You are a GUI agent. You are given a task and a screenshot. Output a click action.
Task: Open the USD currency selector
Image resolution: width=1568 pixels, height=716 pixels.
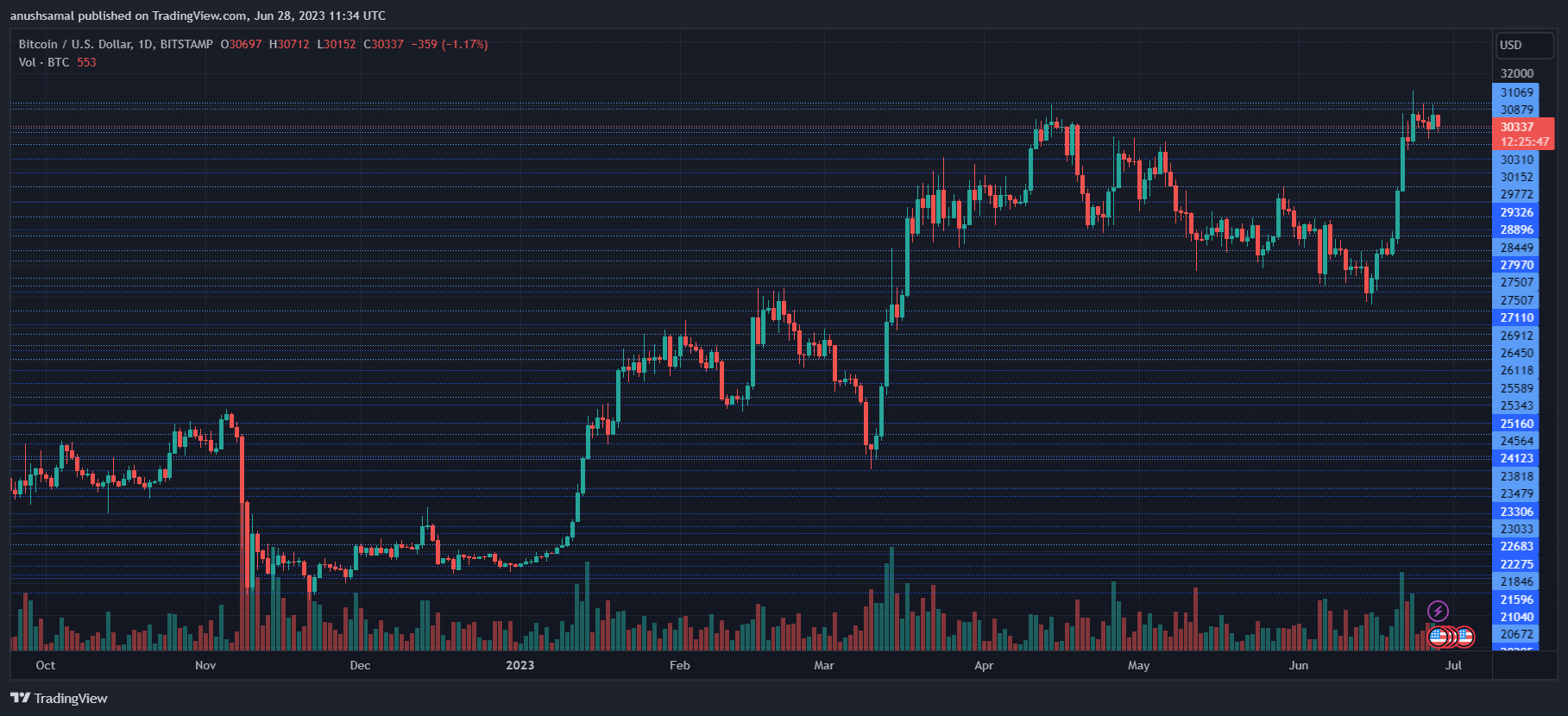pos(1522,45)
